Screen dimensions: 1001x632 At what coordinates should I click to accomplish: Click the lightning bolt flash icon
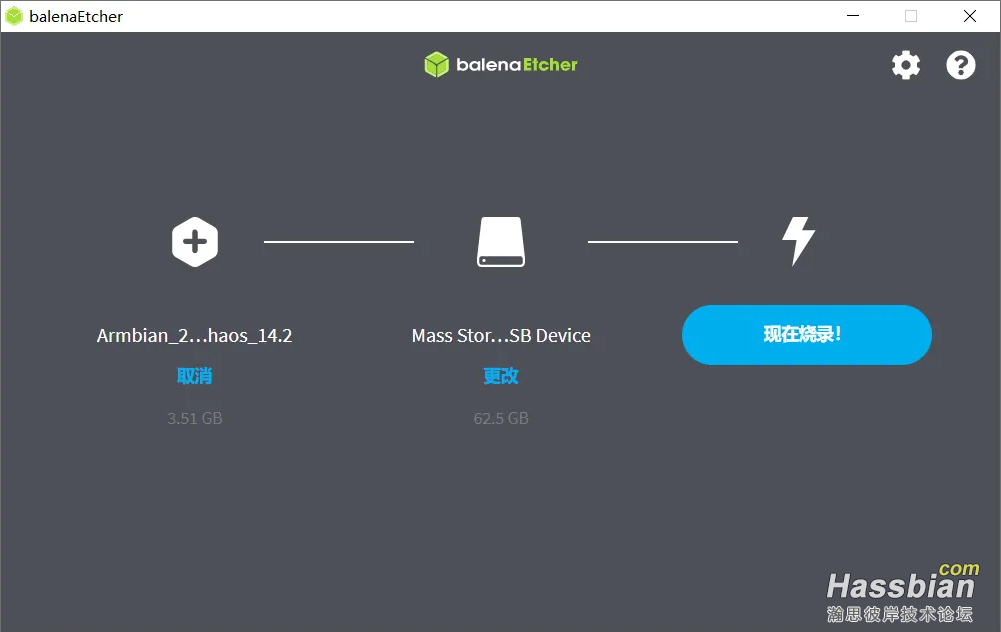(x=799, y=241)
